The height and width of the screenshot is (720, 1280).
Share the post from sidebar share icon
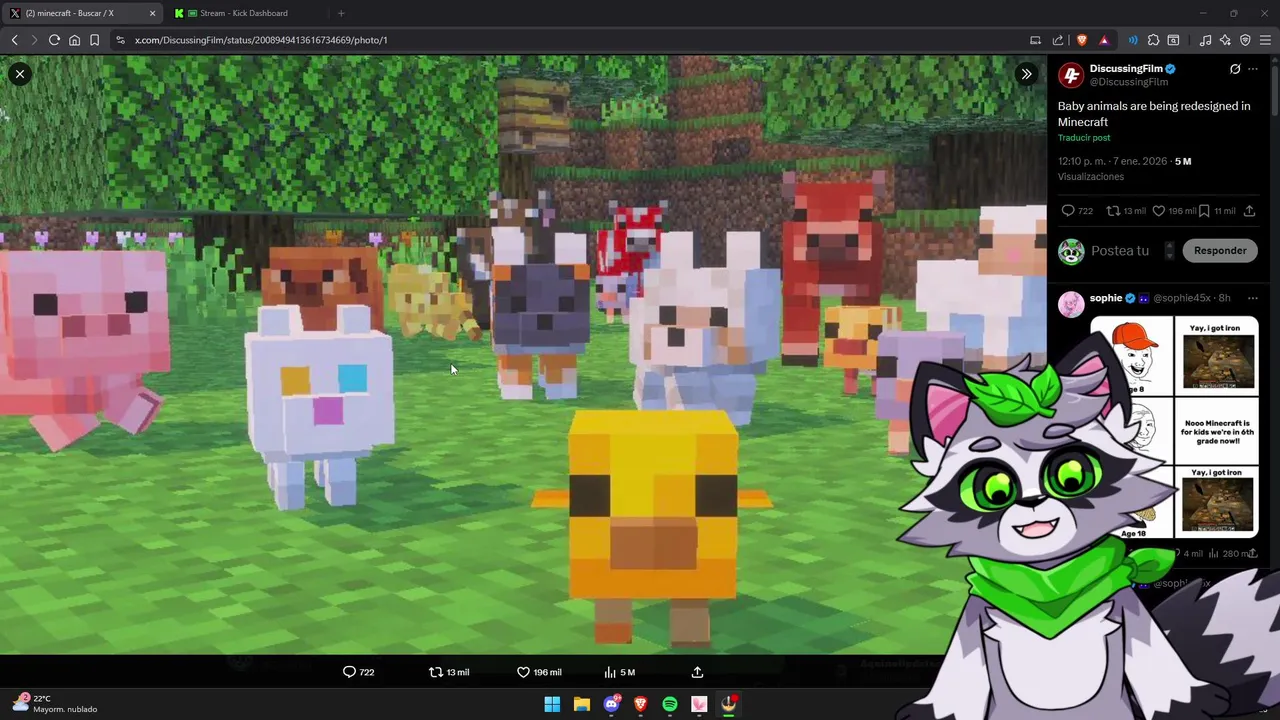coord(1249,211)
